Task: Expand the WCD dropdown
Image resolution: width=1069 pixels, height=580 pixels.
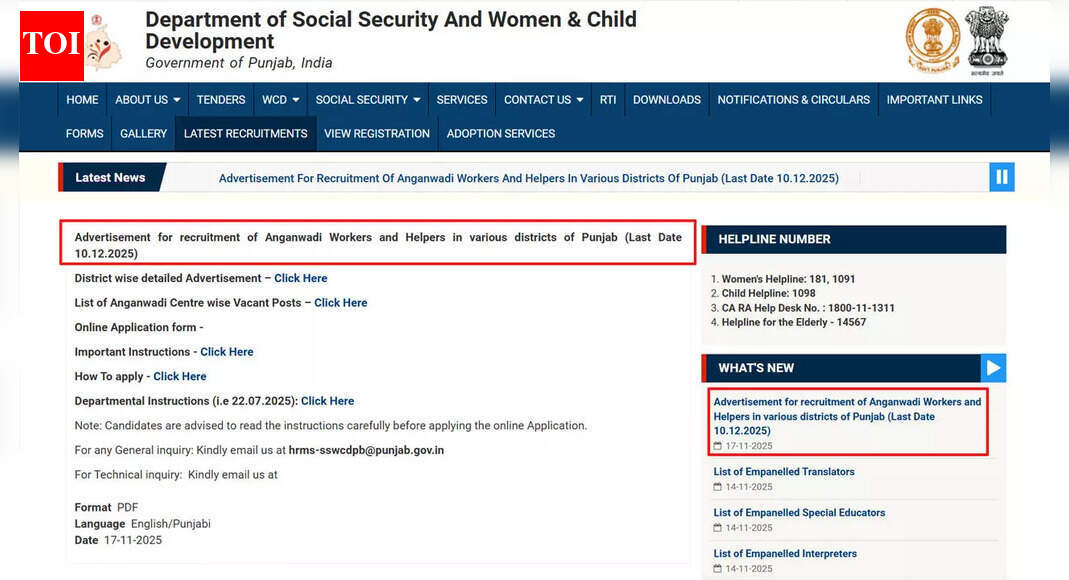Action: 279,99
